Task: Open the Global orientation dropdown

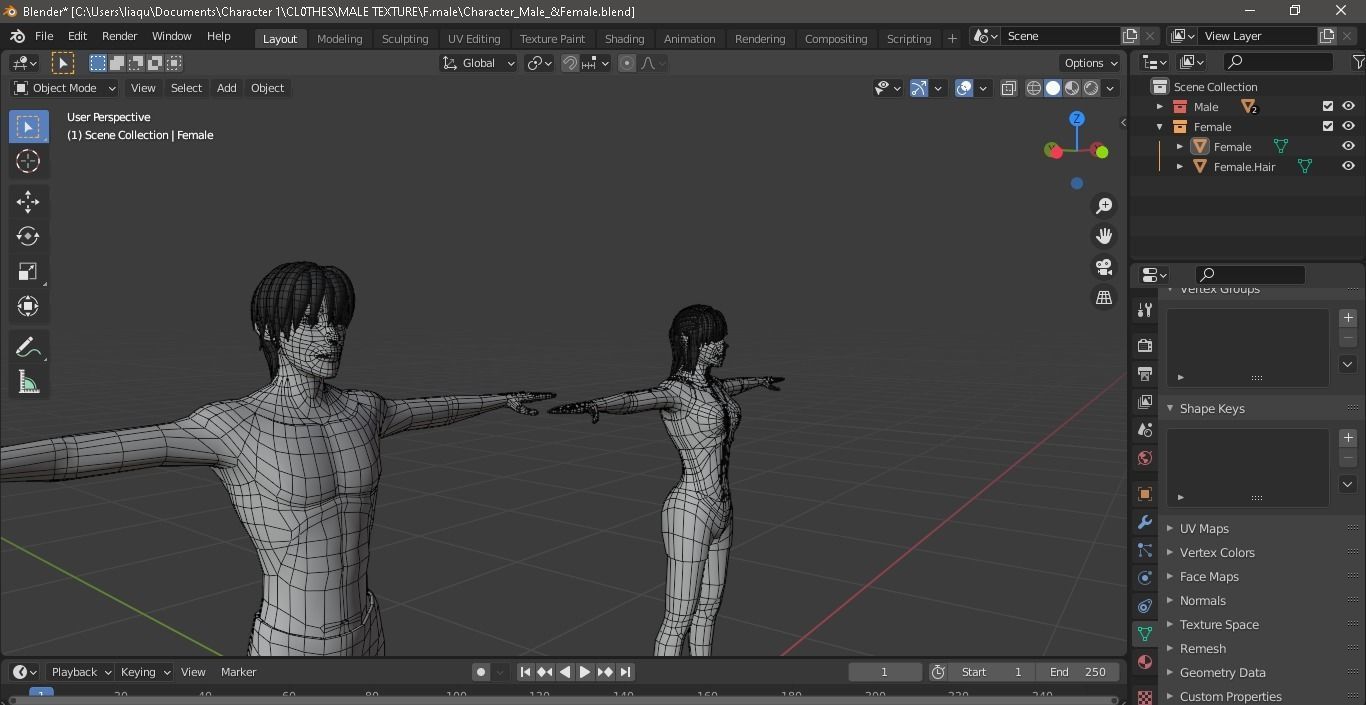Action: coord(479,63)
